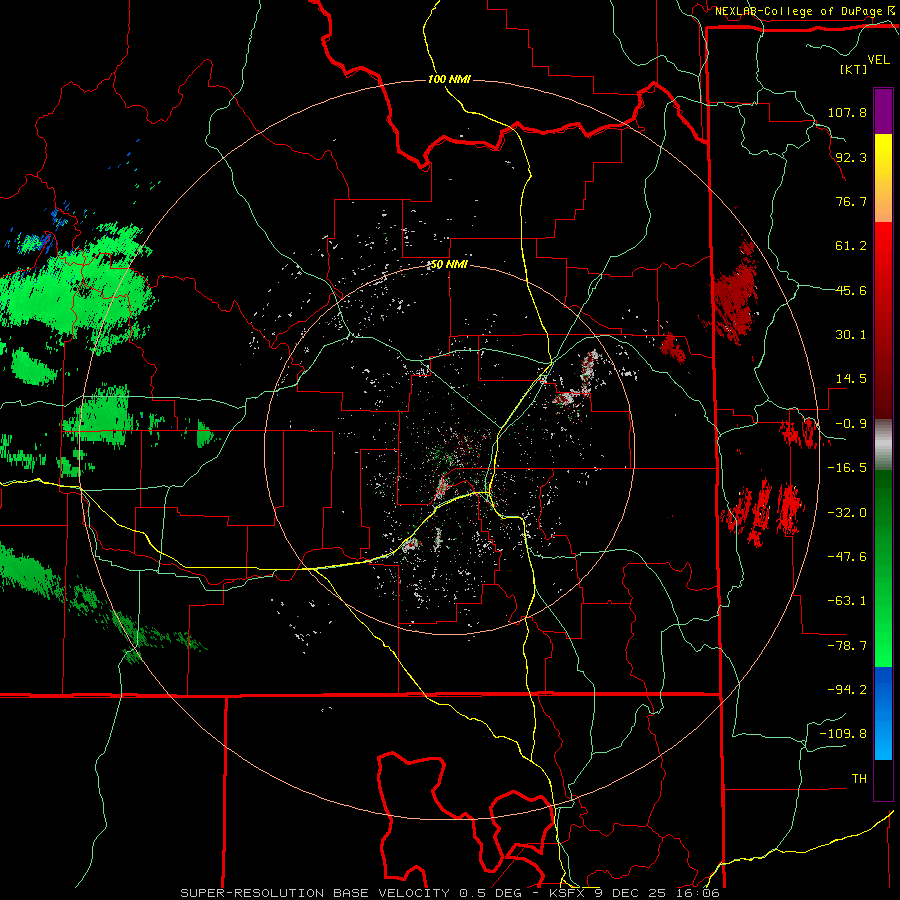Select the blue segment of color scale
The height and width of the screenshot is (900, 900).
[883, 713]
